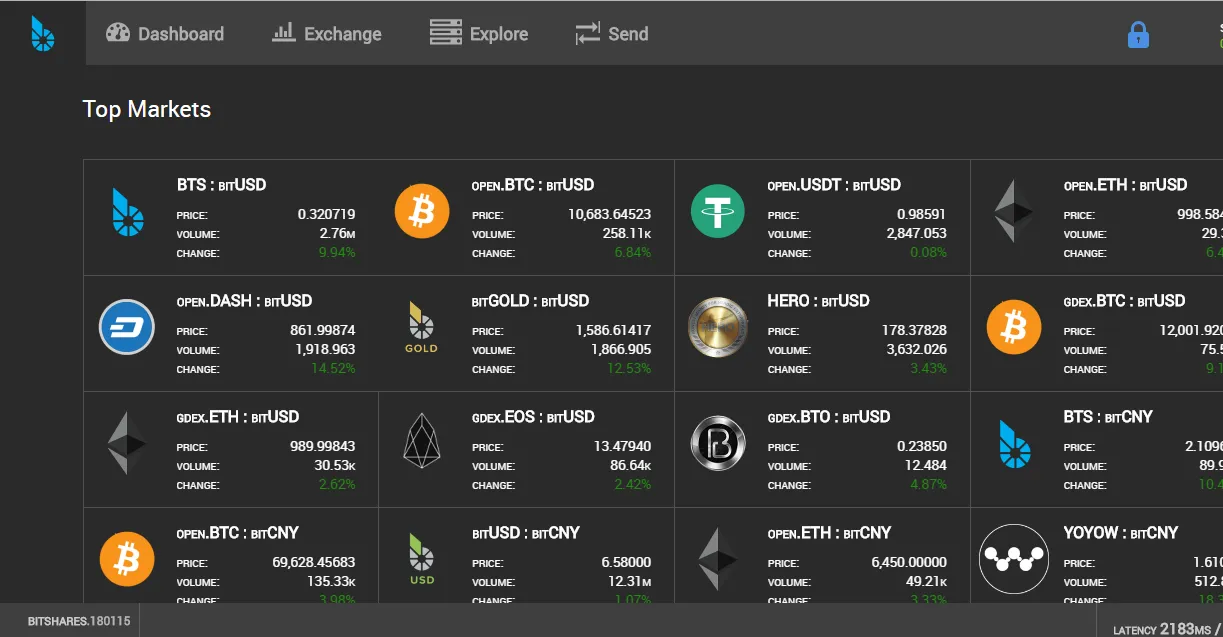Screen dimensions: 1223x637
Task: Click the BTS logo in BTS : bitCNY card
Action: point(1014,444)
